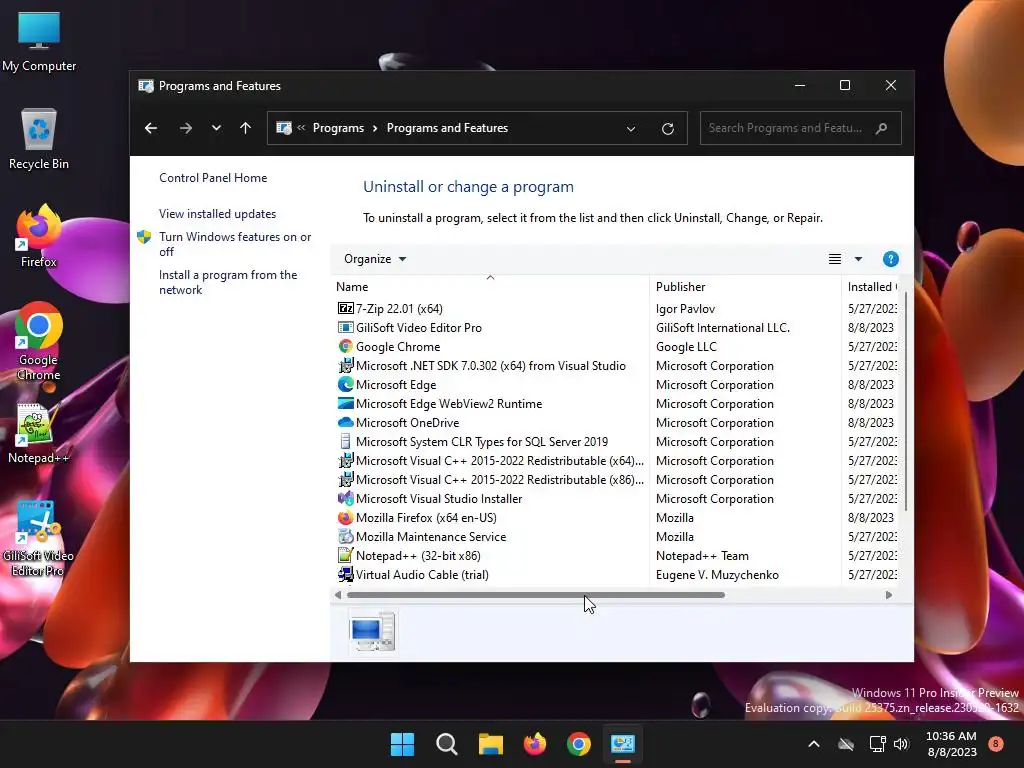
Task: Go up one level with up arrow
Action: [246, 128]
